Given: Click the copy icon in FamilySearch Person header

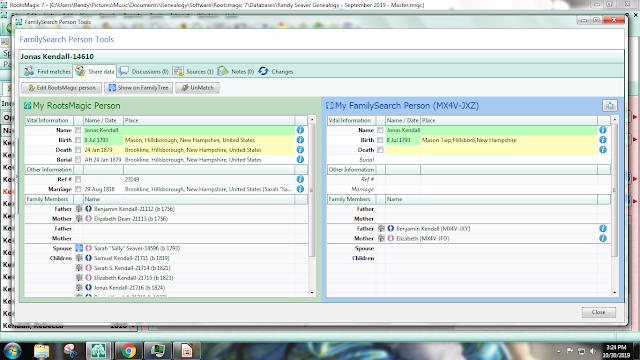Looking at the screenshot, I should click(610, 106).
